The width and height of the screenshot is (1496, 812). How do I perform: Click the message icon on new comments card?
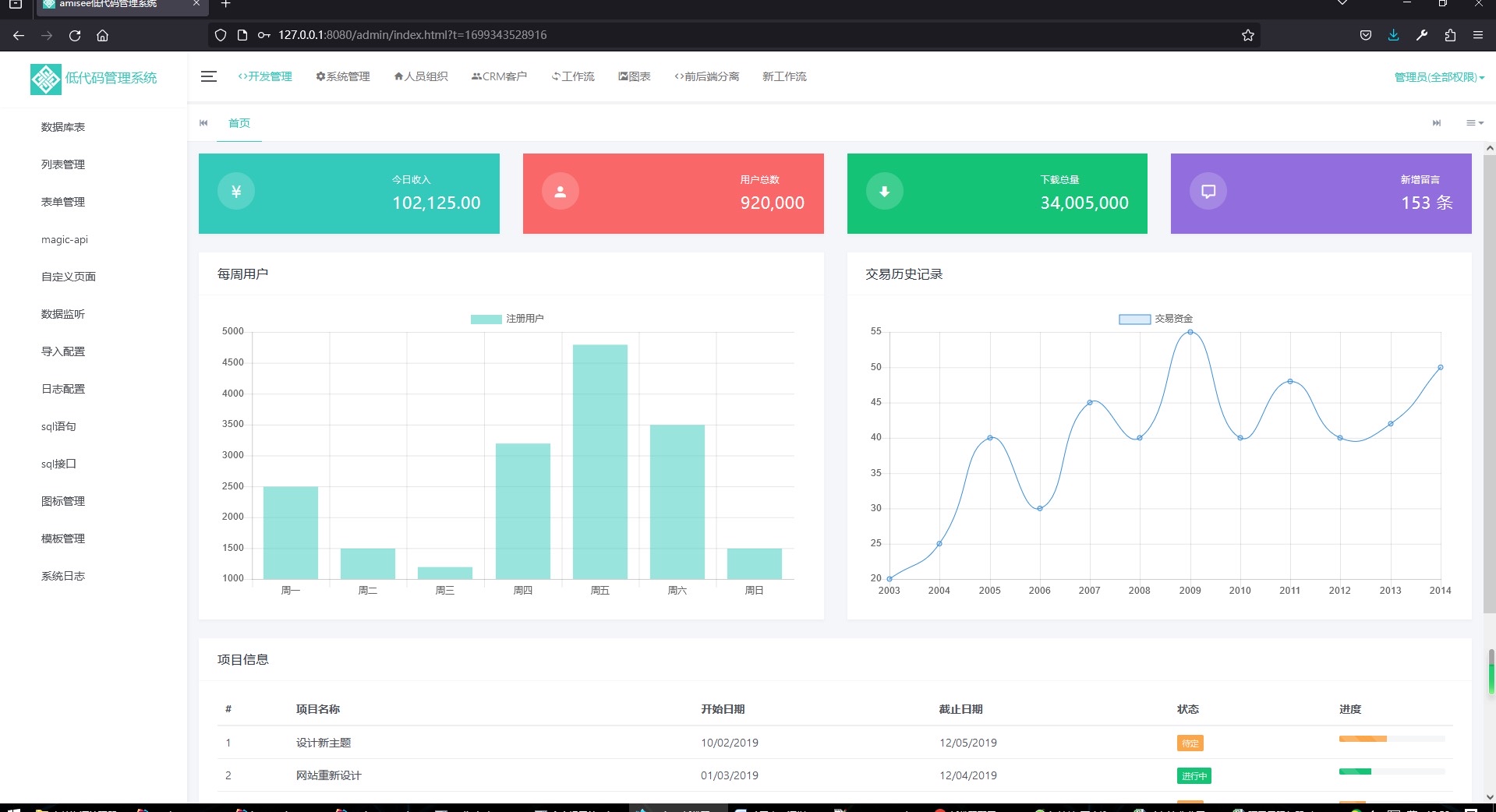point(1208,192)
